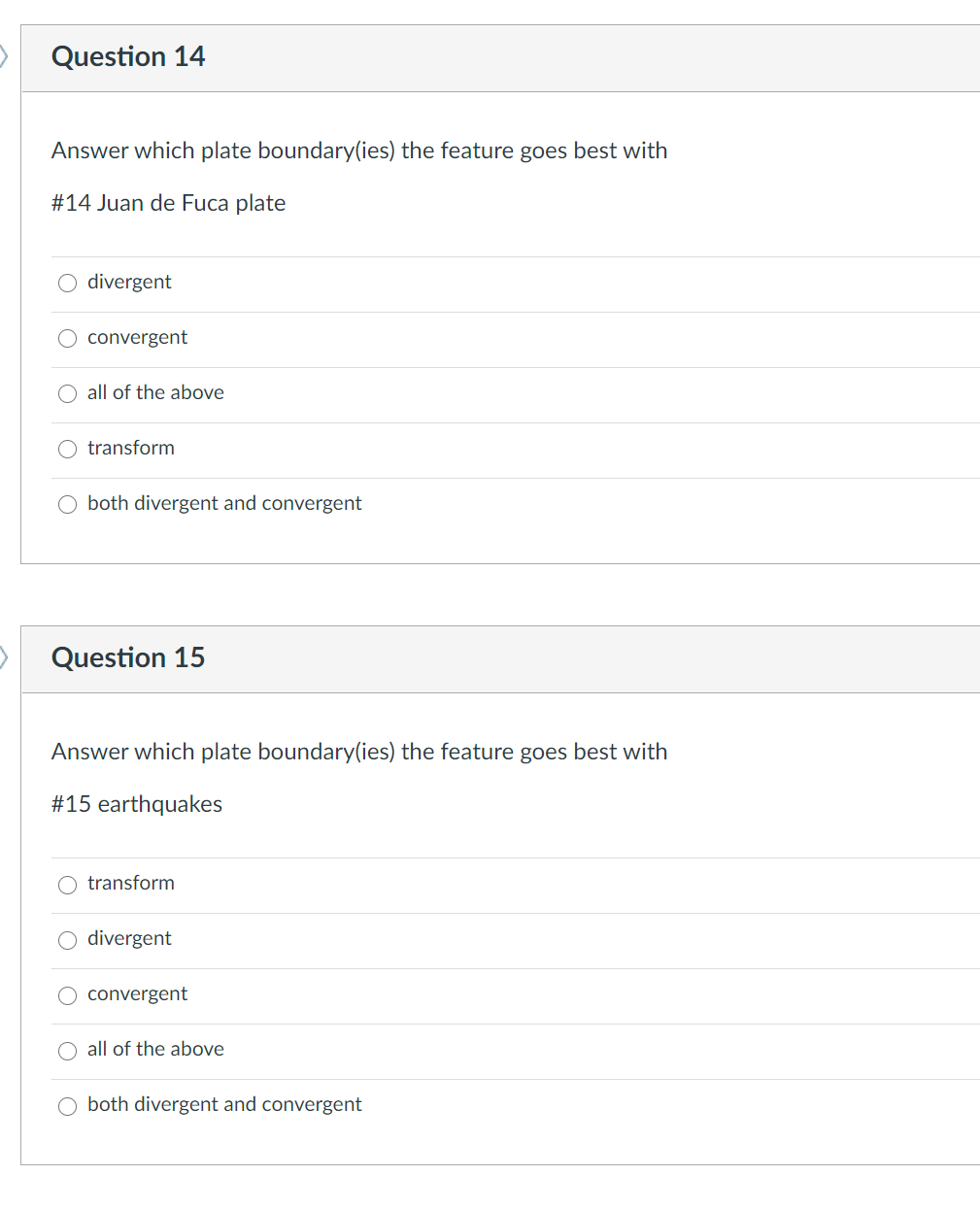Select the 'transform' radio button in Question 15
The image size is (980, 1210).
pyautogui.click(x=67, y=884)
